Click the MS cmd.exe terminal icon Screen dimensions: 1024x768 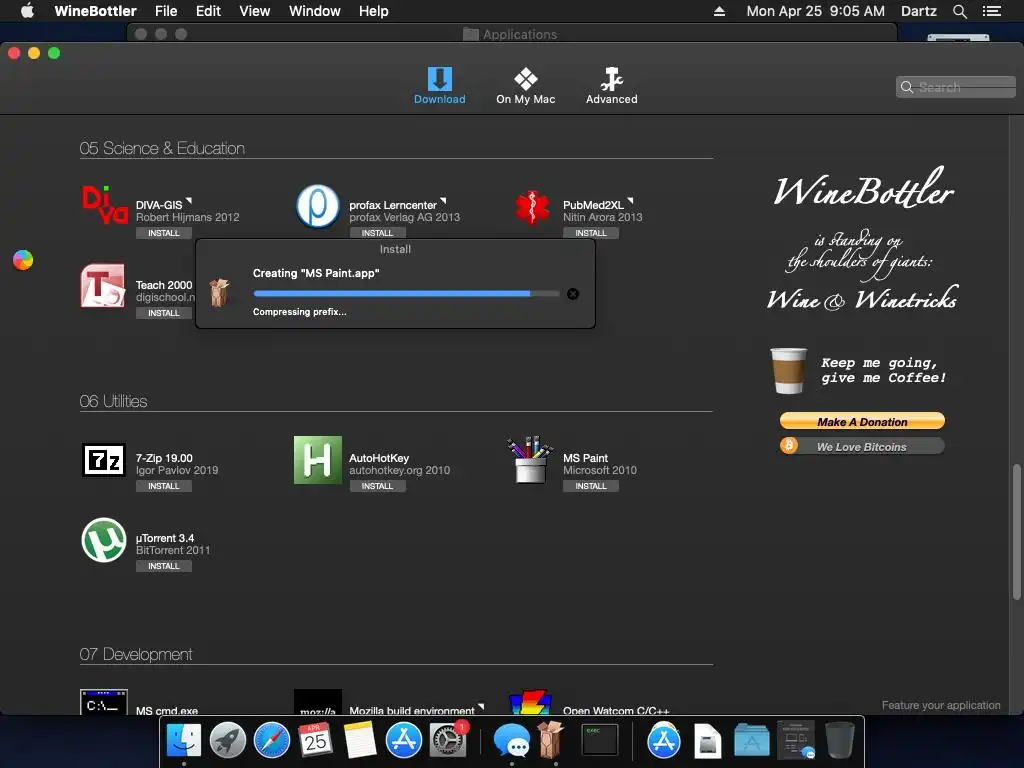[x=103, y=703]
